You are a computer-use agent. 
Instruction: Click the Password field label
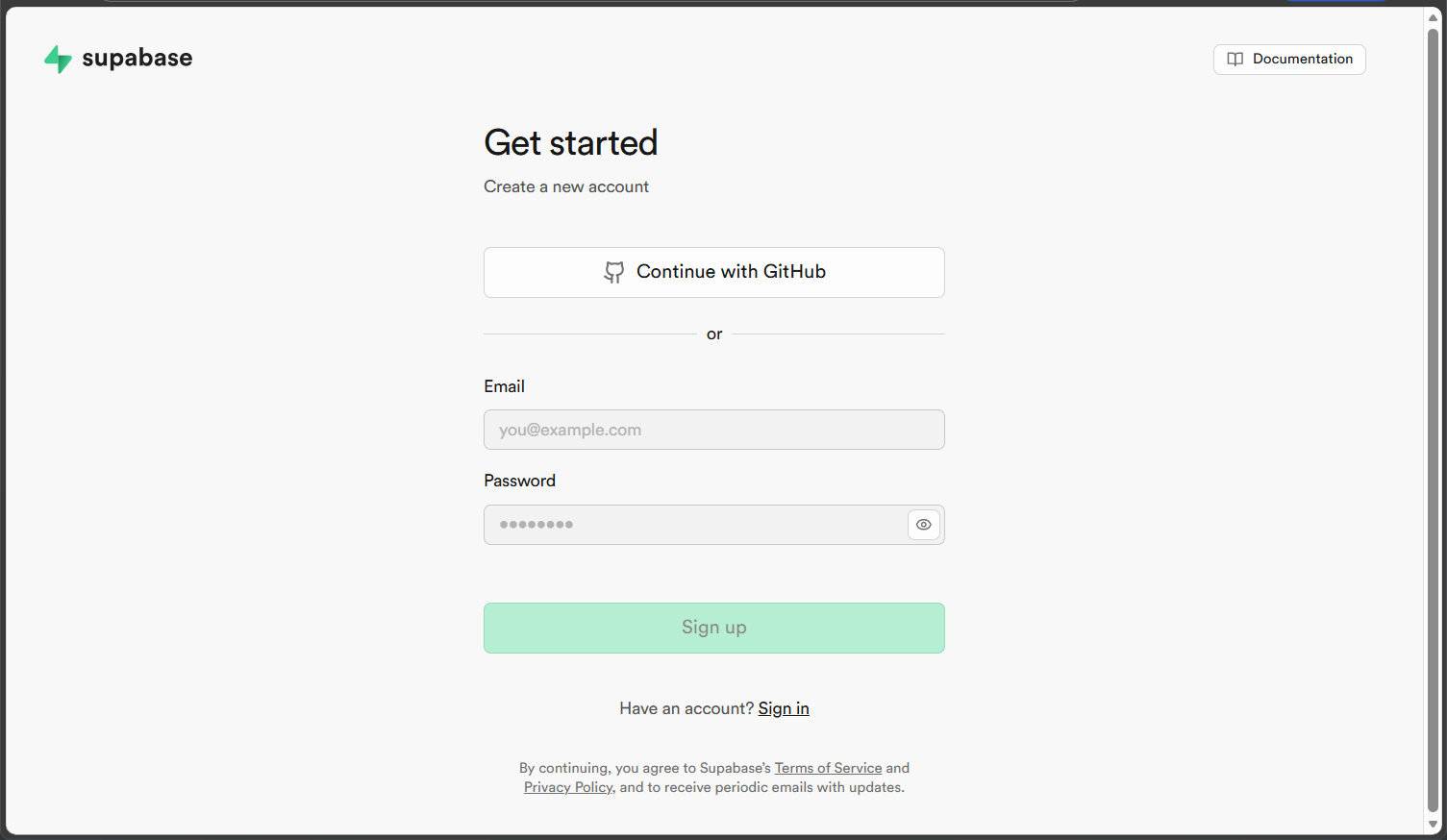[x=519, y=481]
